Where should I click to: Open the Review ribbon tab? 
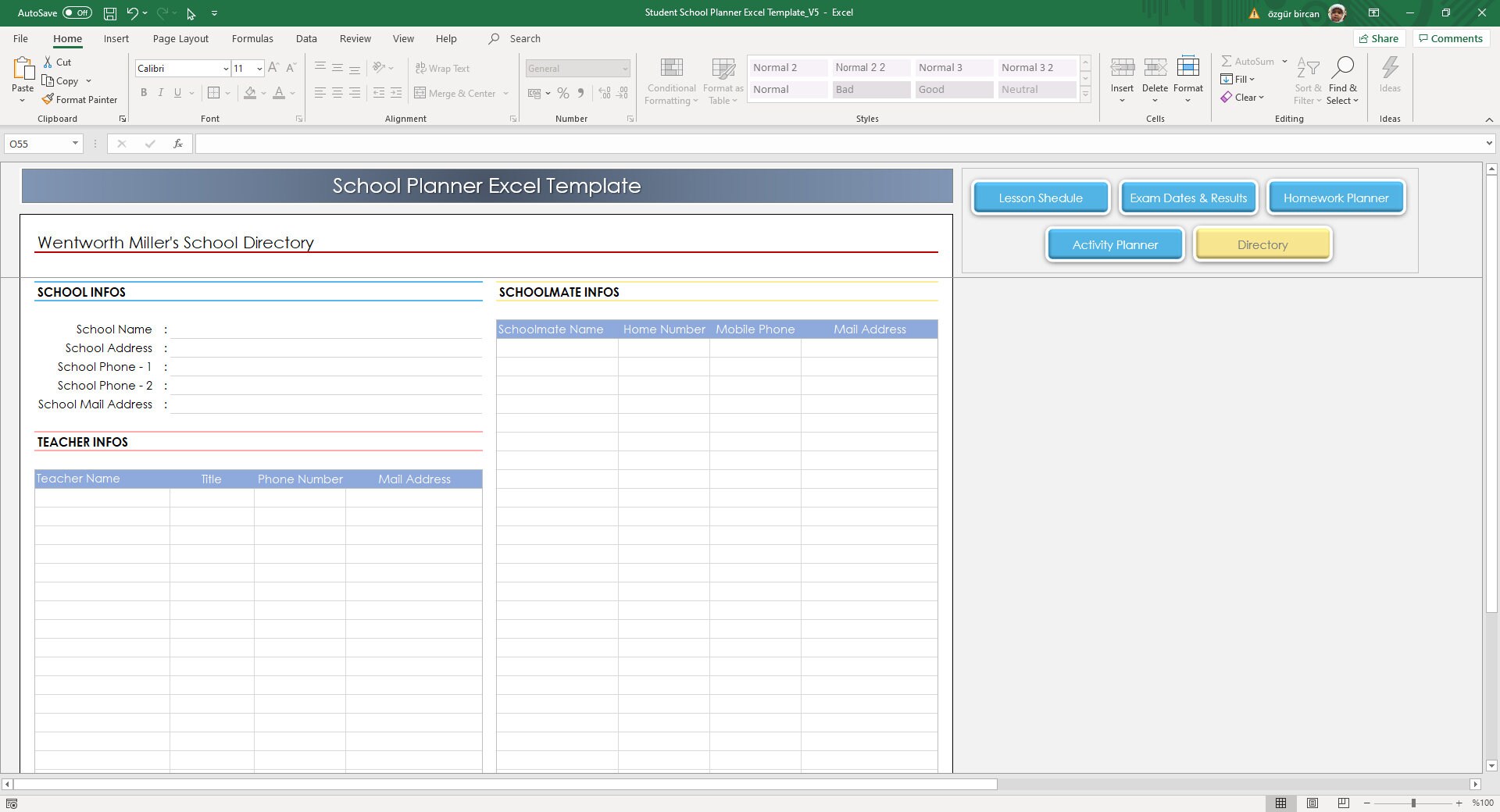(355, 38)
